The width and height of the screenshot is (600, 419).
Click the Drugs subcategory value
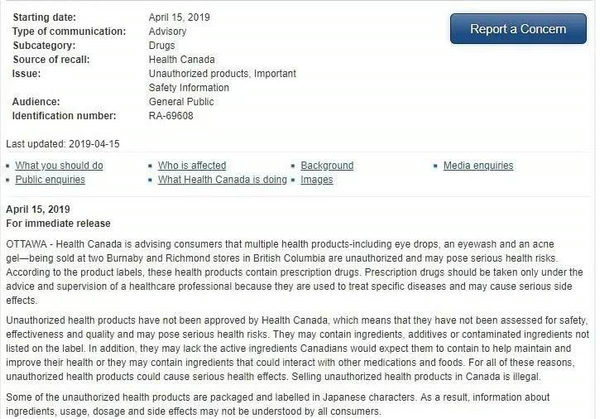163,46
